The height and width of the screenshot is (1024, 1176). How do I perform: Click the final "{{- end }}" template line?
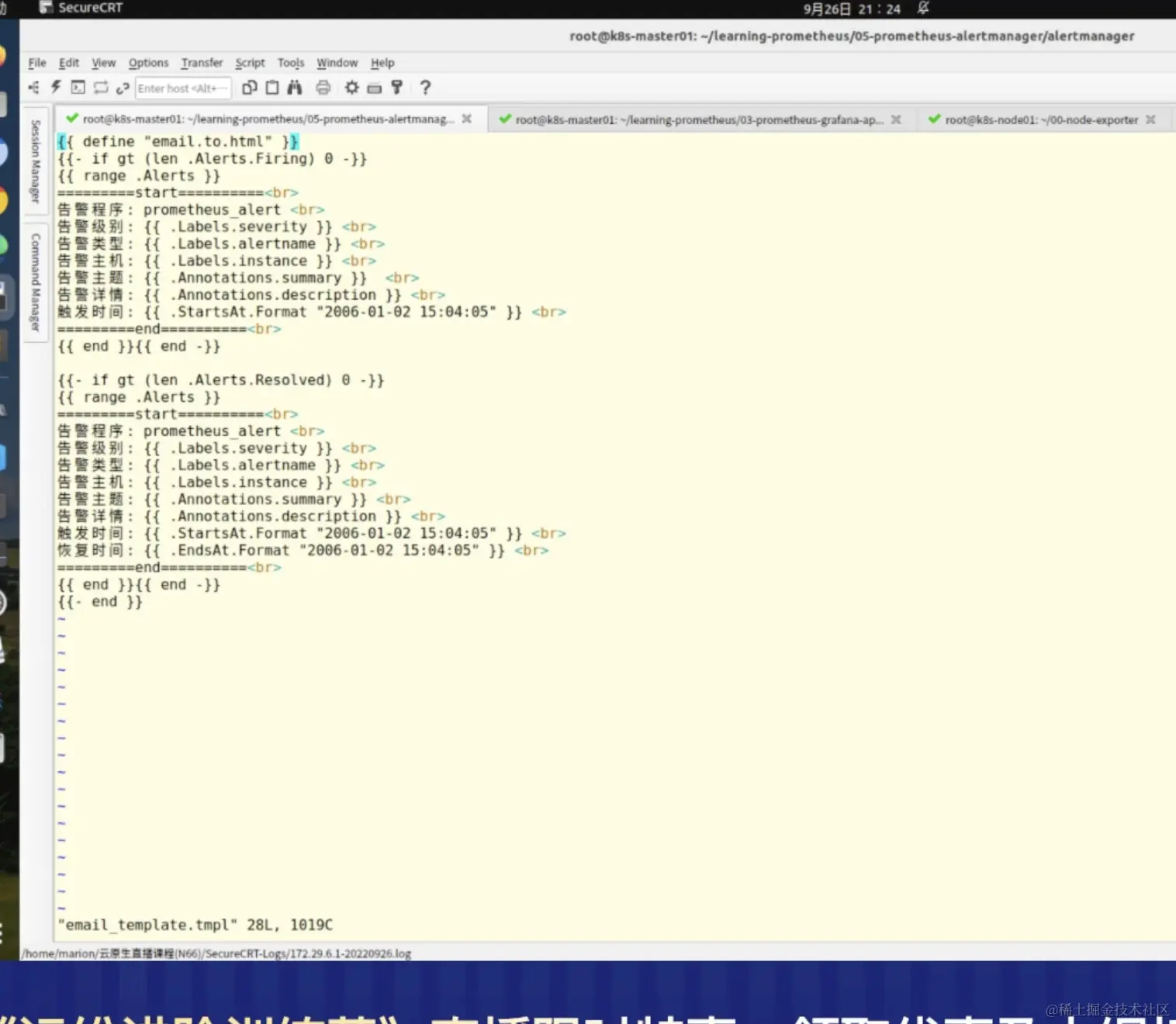click(x=100, y=601)
